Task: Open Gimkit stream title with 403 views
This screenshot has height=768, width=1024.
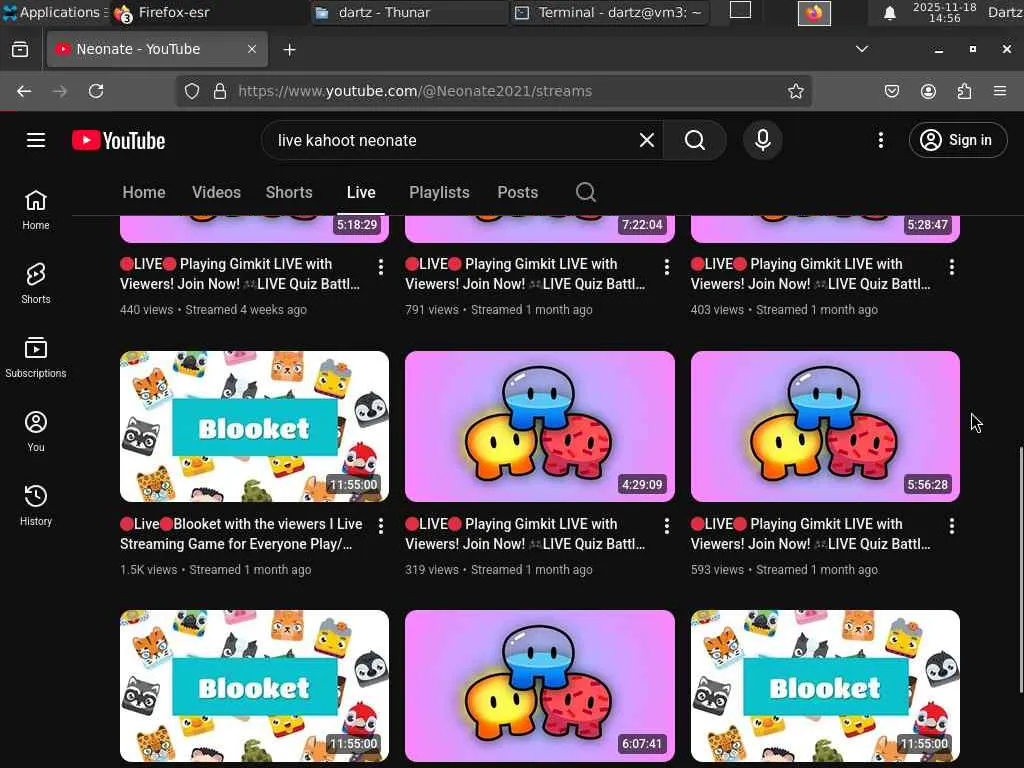Action: click(x=810, y=274)
